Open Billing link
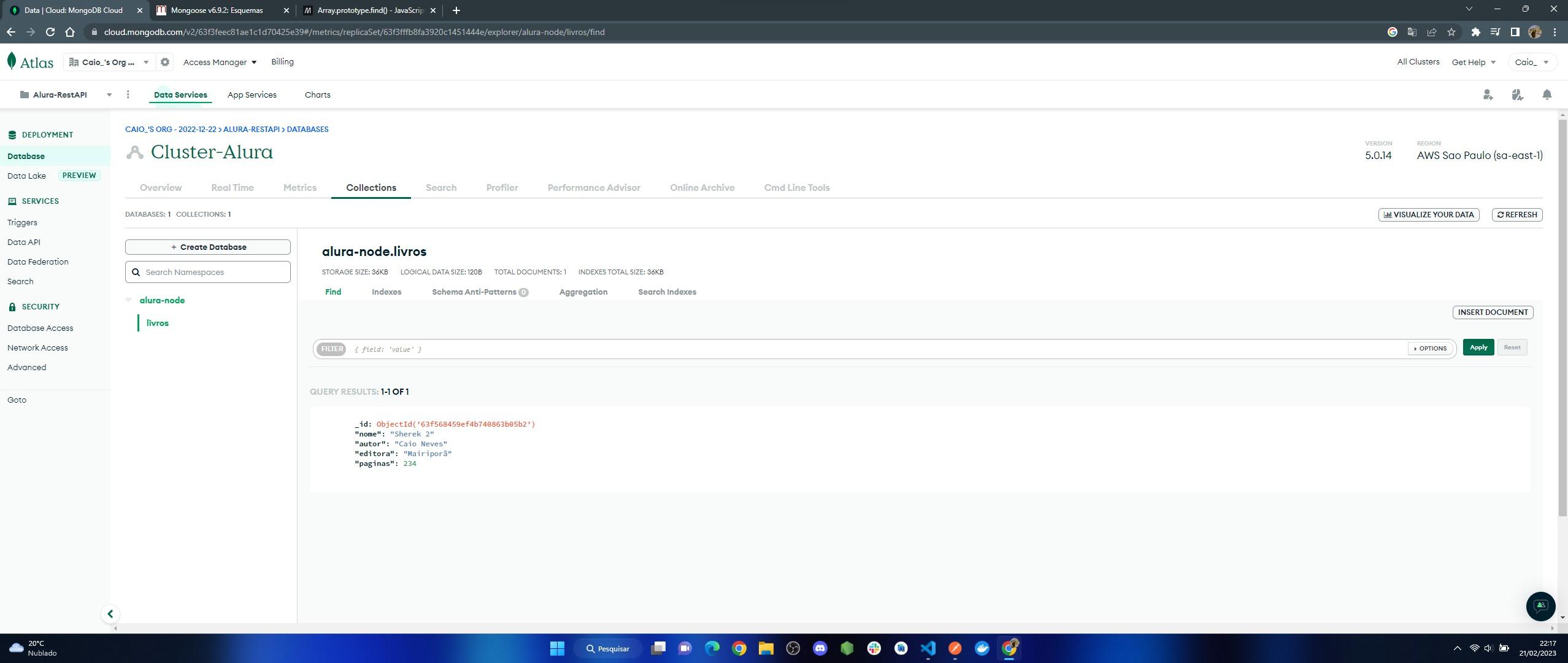The width and height of the screenshot is (1568, 663). click(x=282, y=62)
